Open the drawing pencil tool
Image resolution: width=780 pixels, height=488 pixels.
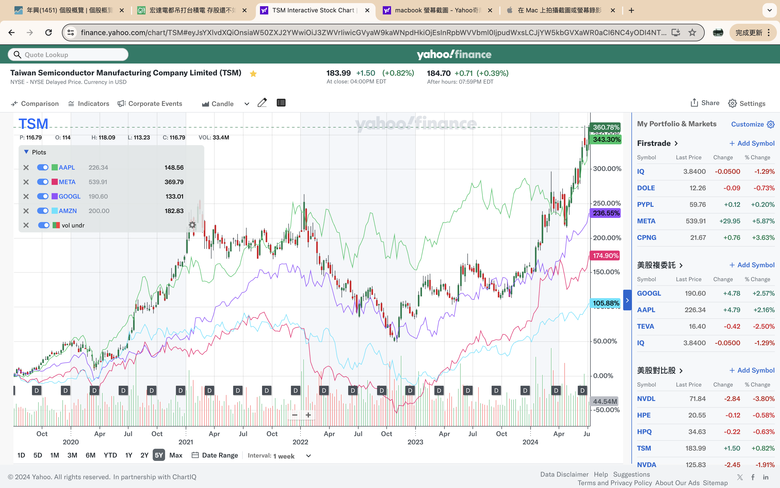(x=262, y=103)
